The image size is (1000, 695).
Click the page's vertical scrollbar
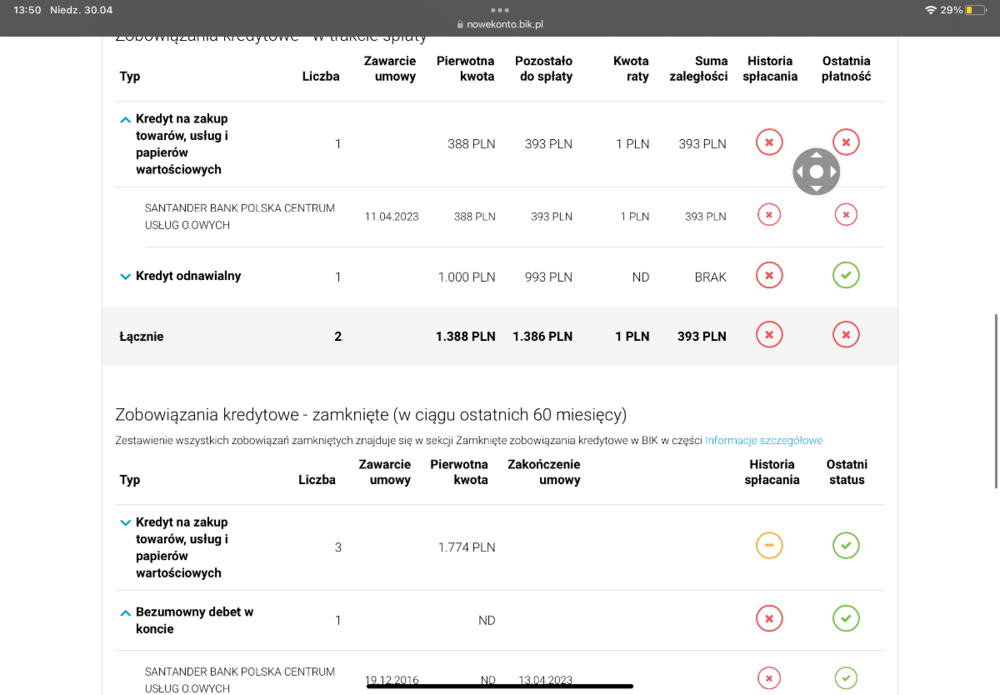[996, 401]
